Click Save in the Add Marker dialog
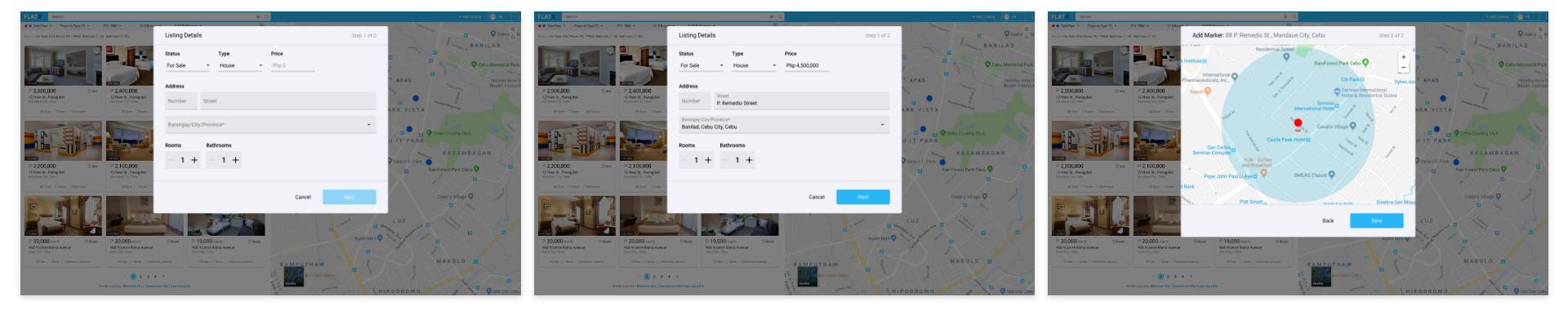This screenshot has height=310, width=1568. pyautogui.click(x=1377, y=221)
